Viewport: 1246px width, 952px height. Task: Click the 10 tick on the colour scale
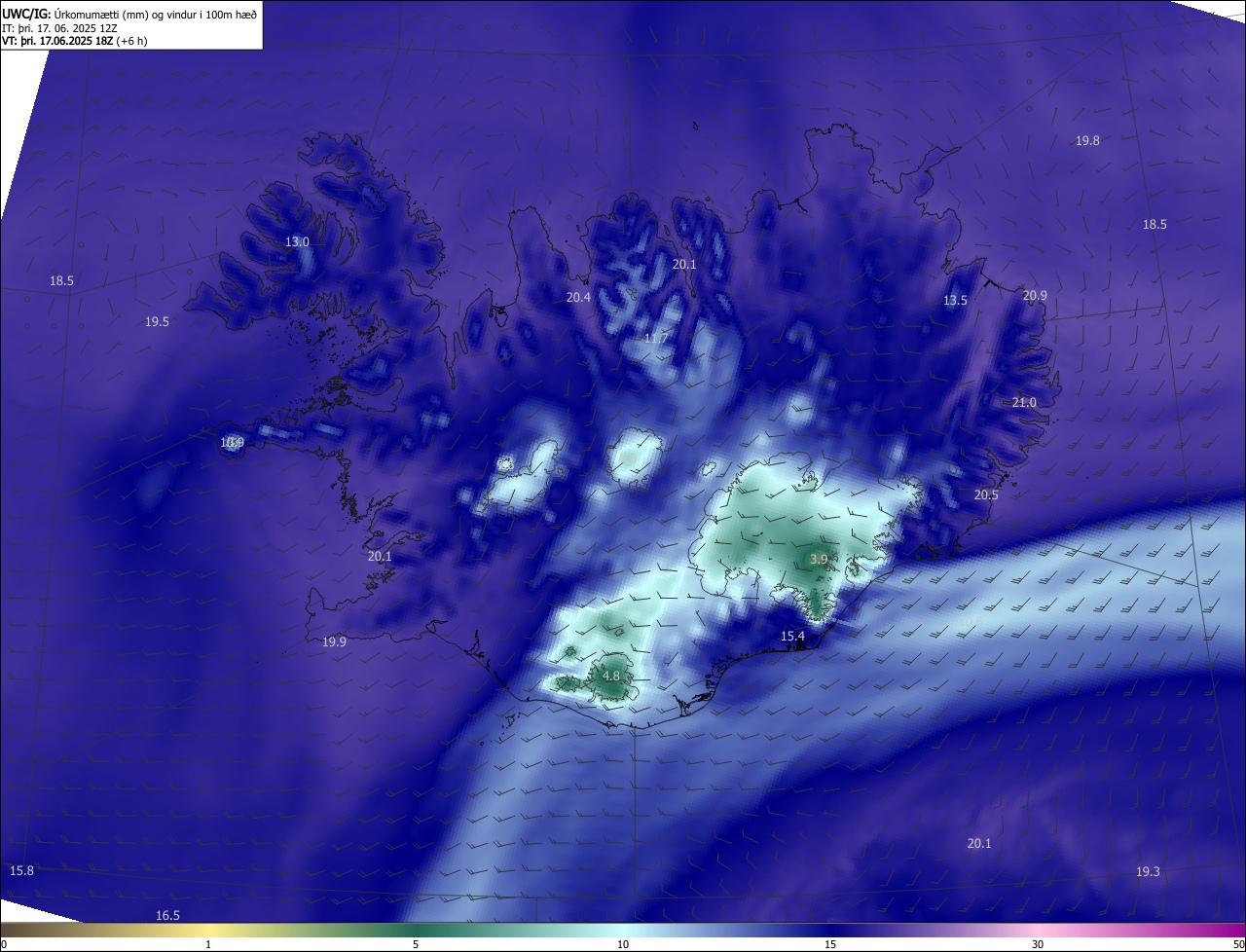coord(623,944)
